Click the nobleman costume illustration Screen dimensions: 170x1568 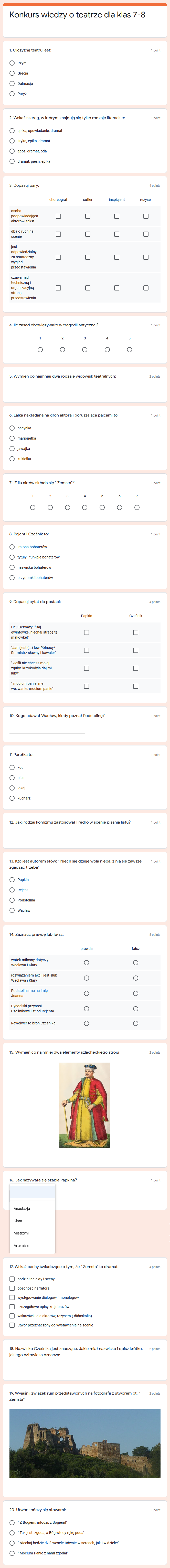pos(85,1105)
